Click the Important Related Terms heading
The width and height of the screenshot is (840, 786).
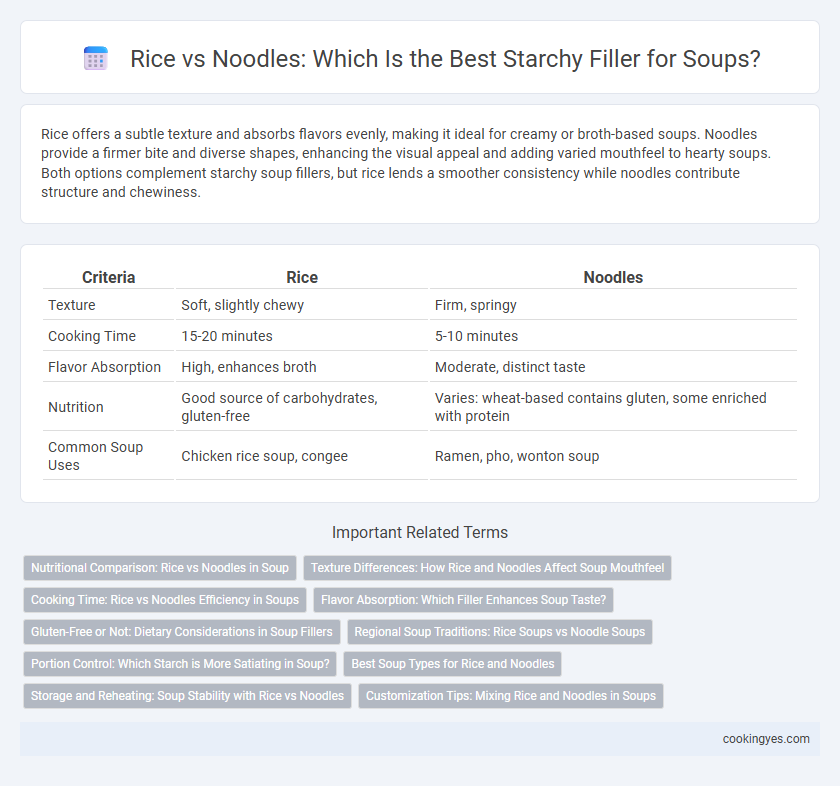[x=420, y=532]
